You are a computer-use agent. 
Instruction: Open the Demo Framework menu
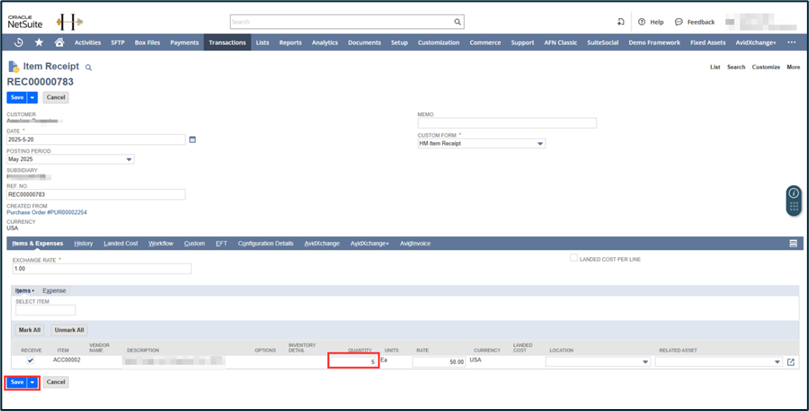point(654,43)
